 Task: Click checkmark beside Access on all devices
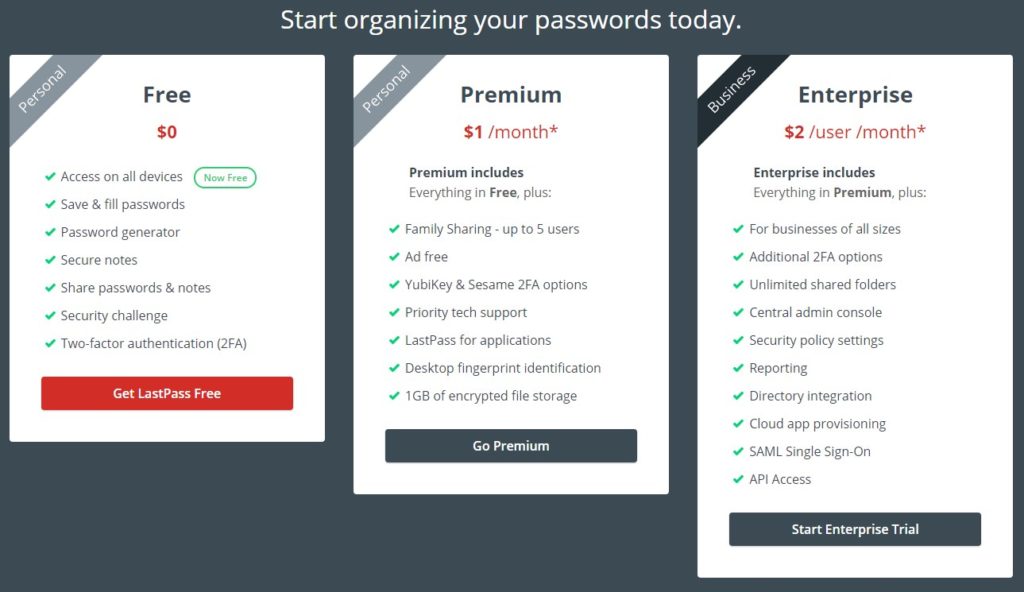(x=50, y=176)
